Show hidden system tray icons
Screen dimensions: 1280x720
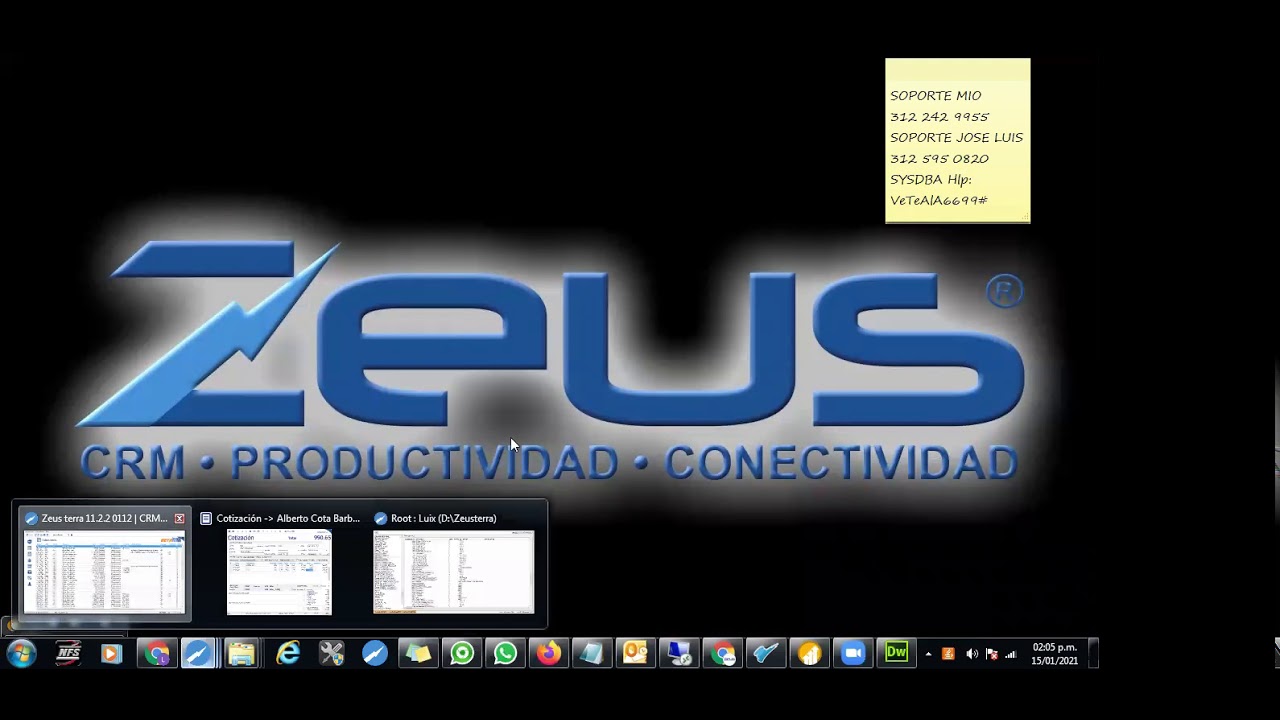[928, 654]
